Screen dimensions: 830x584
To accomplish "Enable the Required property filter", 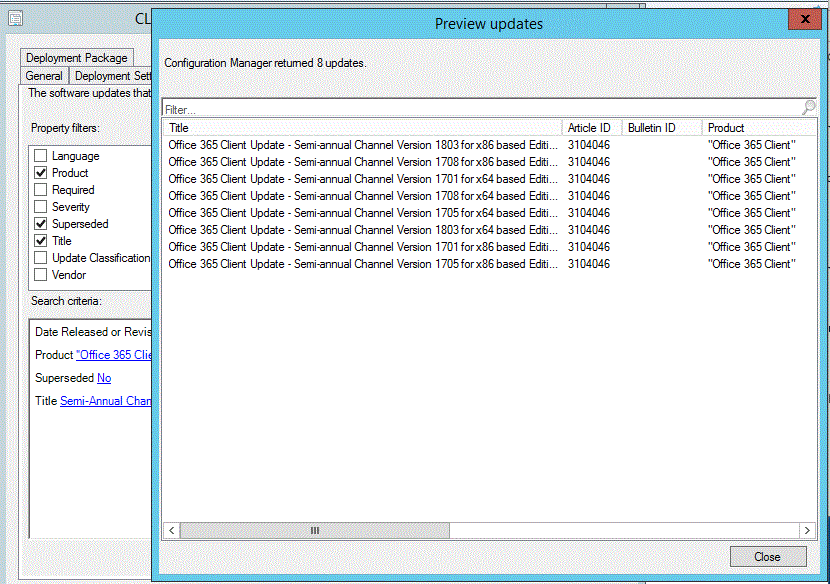I will (40, 190).
